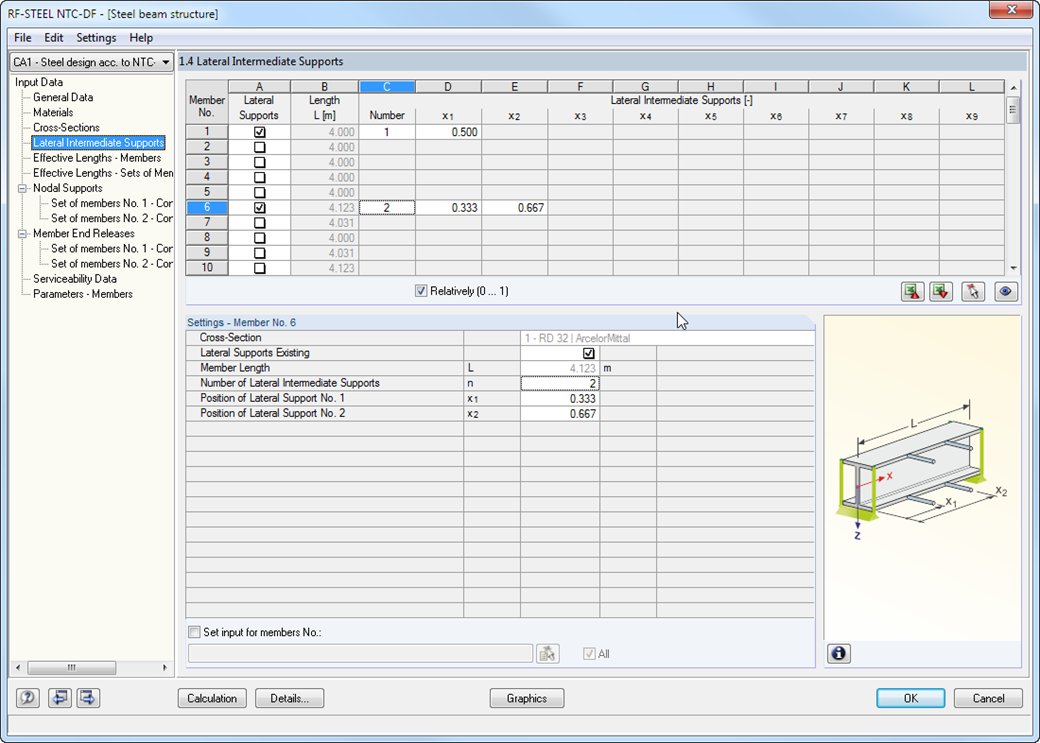Select Set of members No. 1 under Nodal Supports
The width and height of the screenshot is (1040, 743).
pos(111,203)
